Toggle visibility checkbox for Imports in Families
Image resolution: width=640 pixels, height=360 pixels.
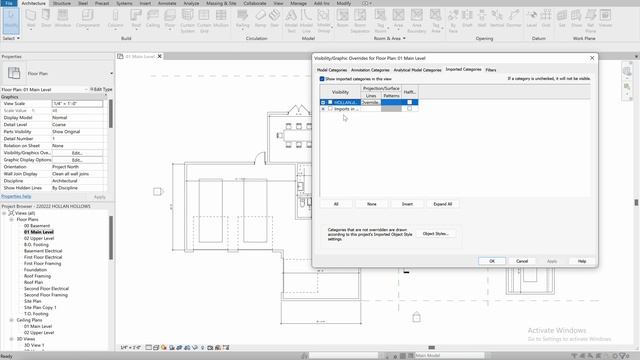(x=330, y=109)
